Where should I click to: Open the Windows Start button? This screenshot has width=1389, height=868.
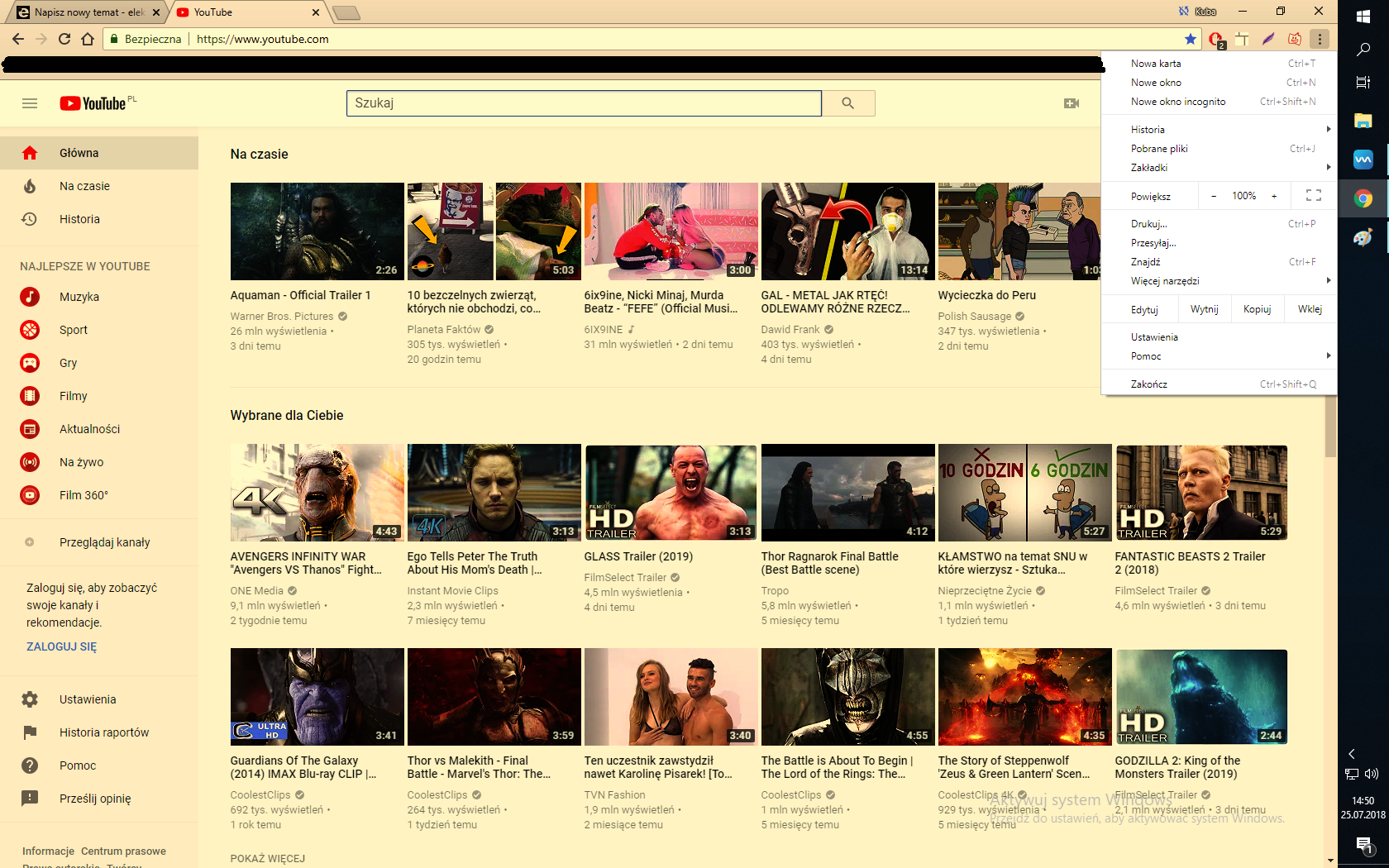(x=1363, y=16)
